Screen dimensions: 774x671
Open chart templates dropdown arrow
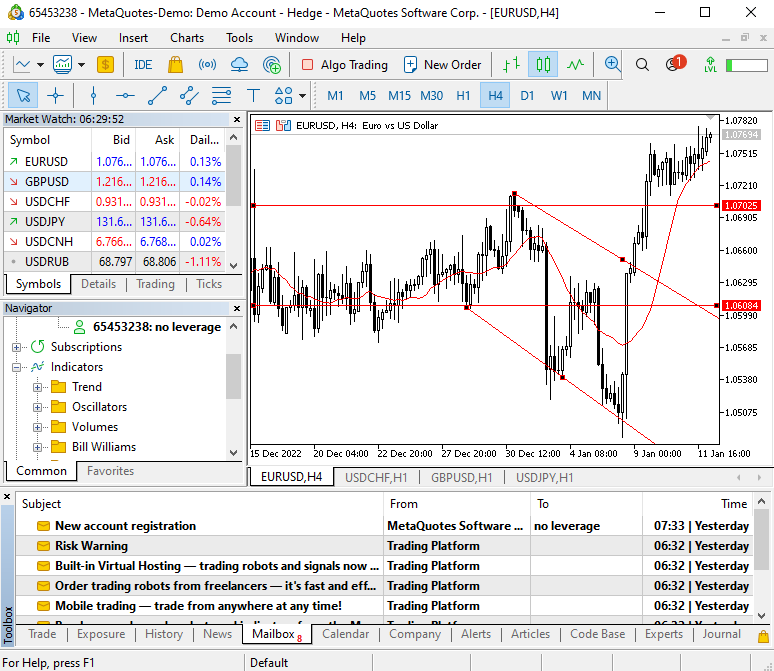tap(81, 65)
